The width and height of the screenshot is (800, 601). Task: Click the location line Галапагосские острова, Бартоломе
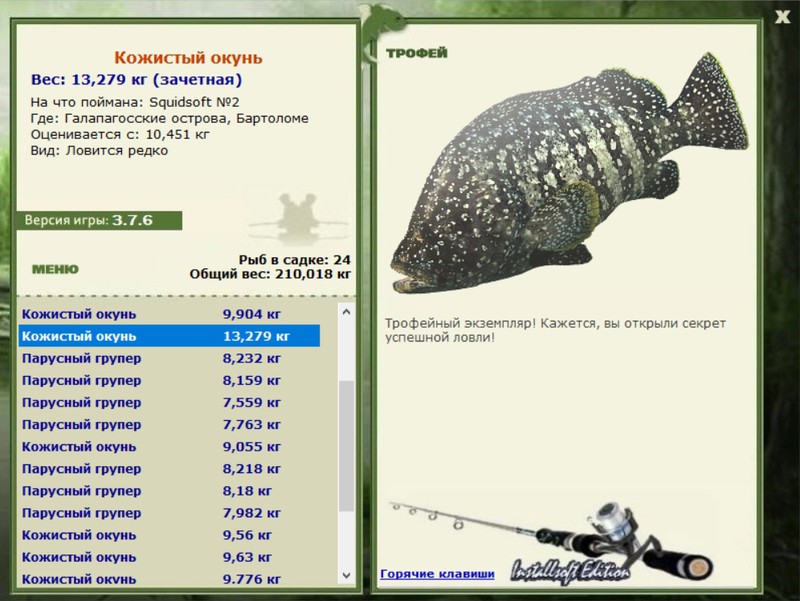tap(169, 118)
